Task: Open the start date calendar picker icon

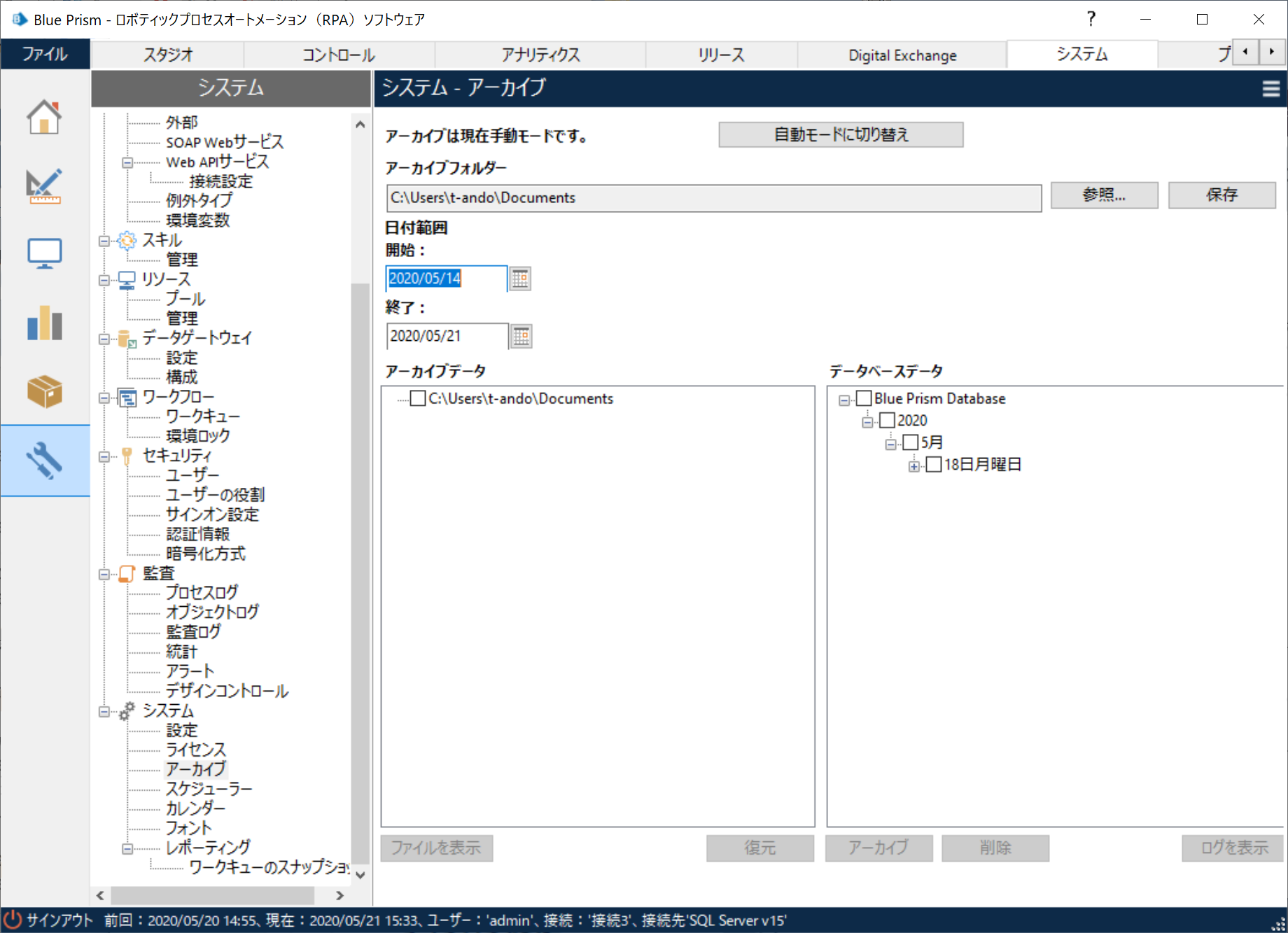Action: (x=520, y=279)
